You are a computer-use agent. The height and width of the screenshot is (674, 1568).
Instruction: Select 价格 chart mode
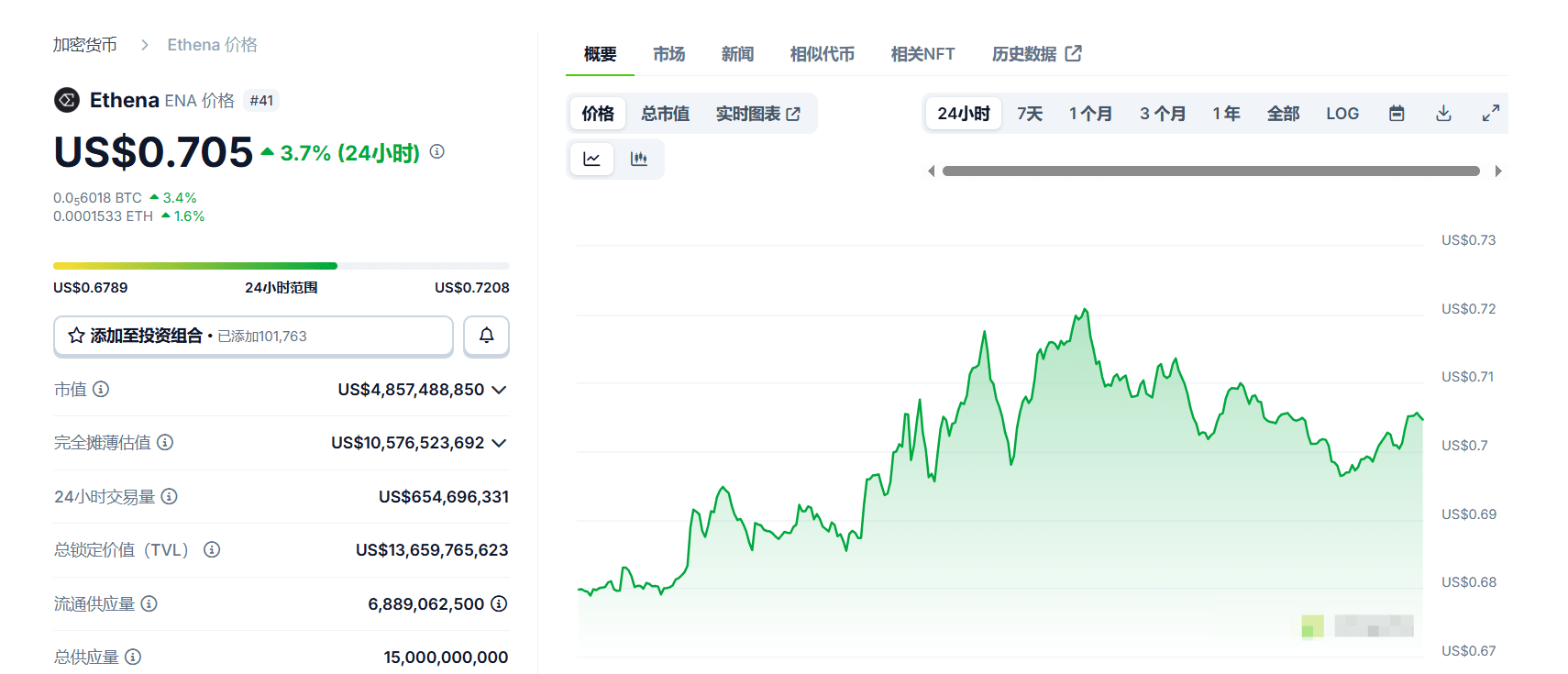tap(598, 114)
